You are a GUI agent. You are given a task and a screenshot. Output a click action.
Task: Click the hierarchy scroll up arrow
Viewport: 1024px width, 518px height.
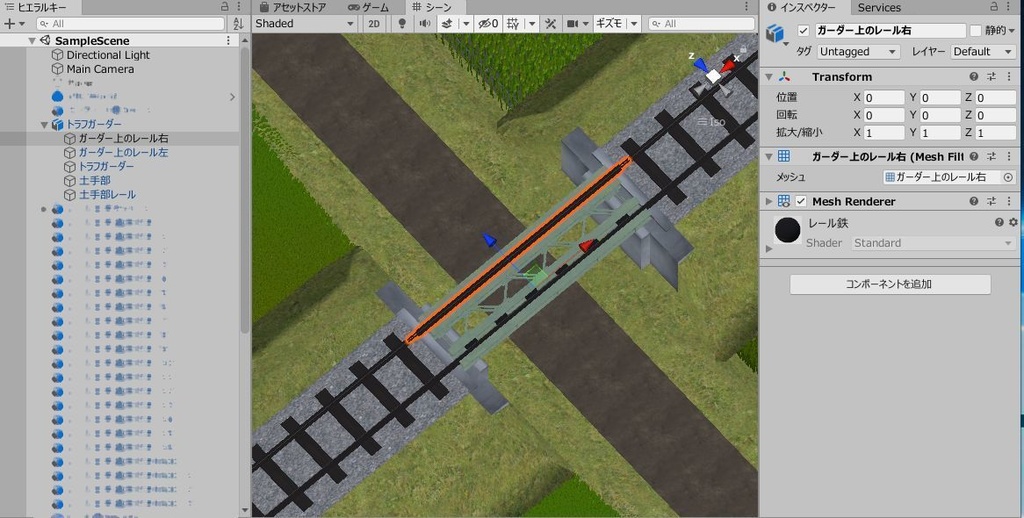245,40
